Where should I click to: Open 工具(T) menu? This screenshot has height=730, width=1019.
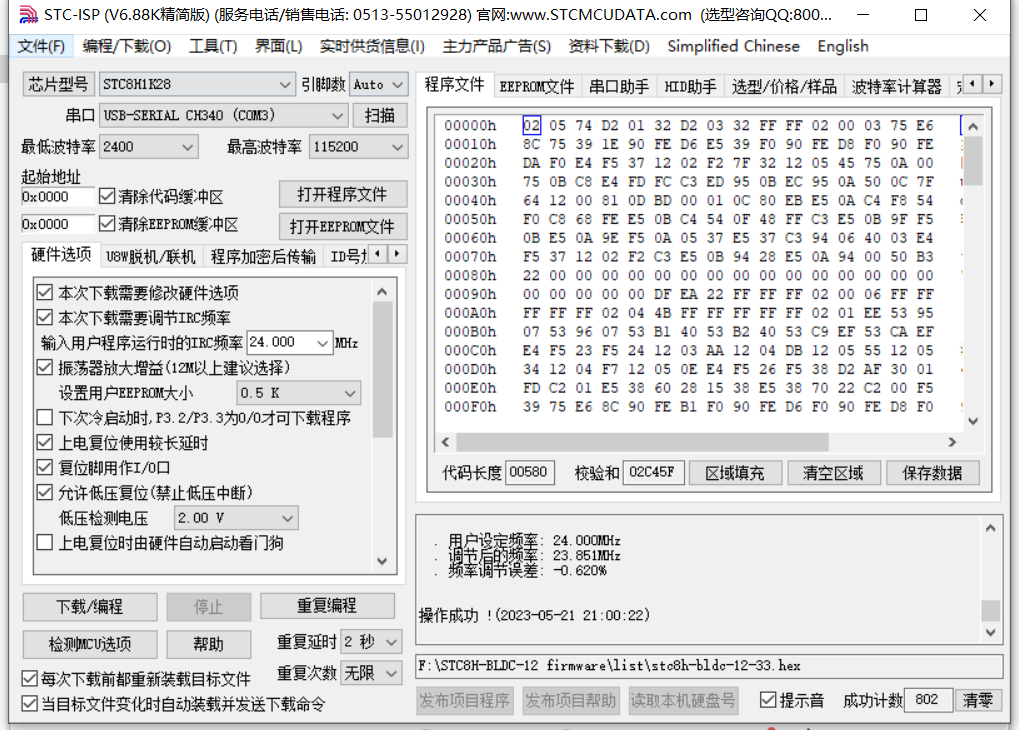[x=213, y=46]
